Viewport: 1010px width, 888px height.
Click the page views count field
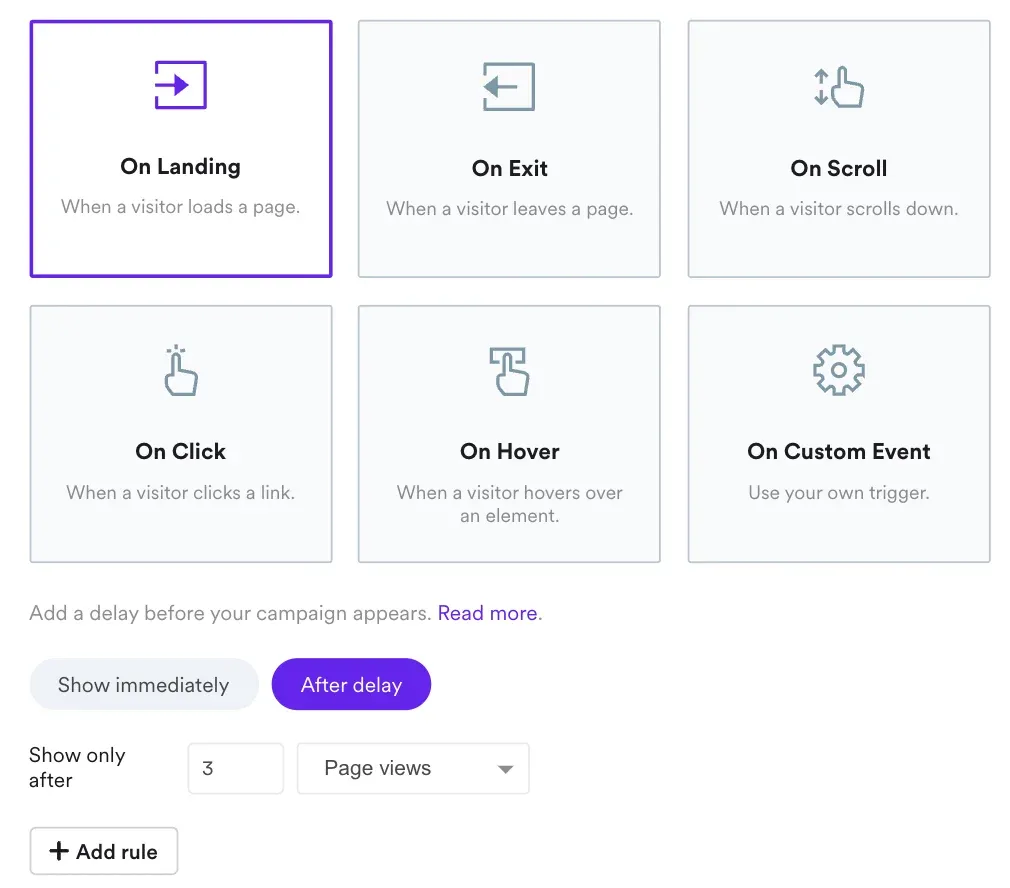[x=235, y=768]
